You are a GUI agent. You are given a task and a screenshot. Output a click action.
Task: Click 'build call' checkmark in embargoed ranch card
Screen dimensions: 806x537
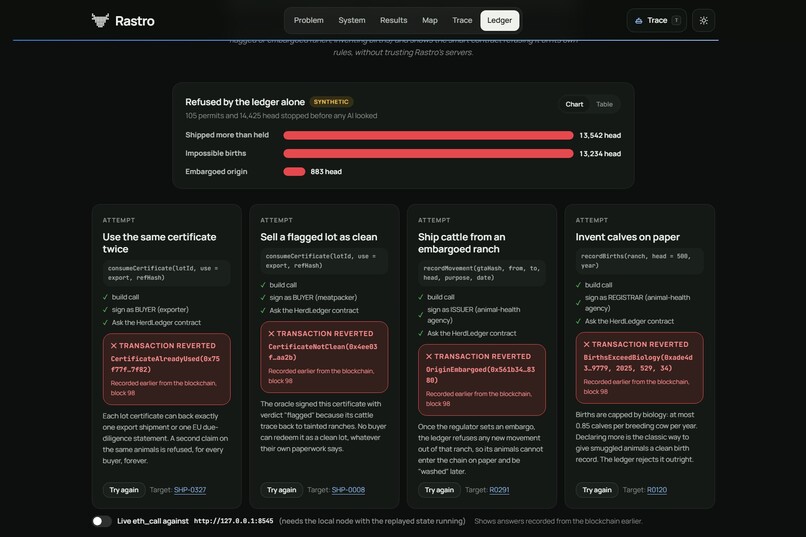(421, 297)
